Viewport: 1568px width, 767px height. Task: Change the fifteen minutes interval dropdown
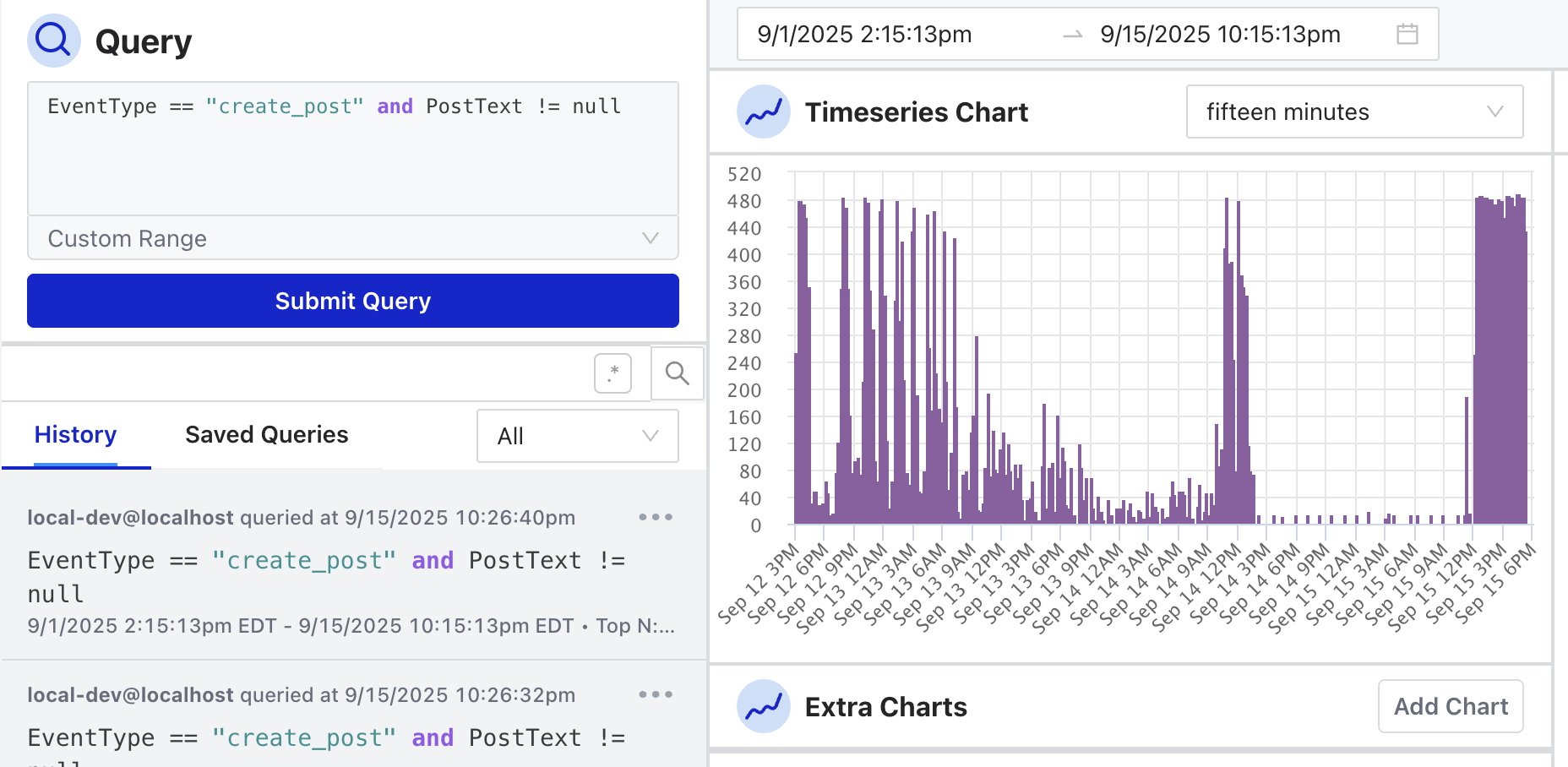[1354, 112]
